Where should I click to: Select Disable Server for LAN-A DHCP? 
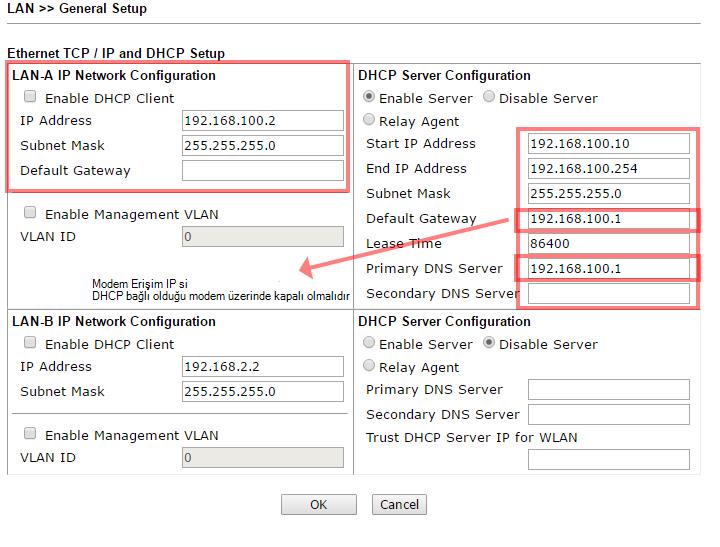(489, 97)
